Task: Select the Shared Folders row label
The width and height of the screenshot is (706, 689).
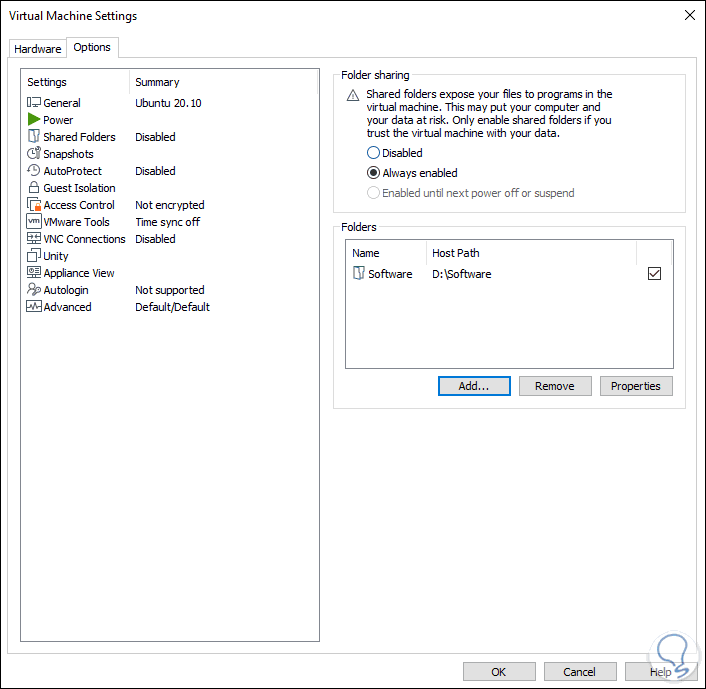Action: 79,137
